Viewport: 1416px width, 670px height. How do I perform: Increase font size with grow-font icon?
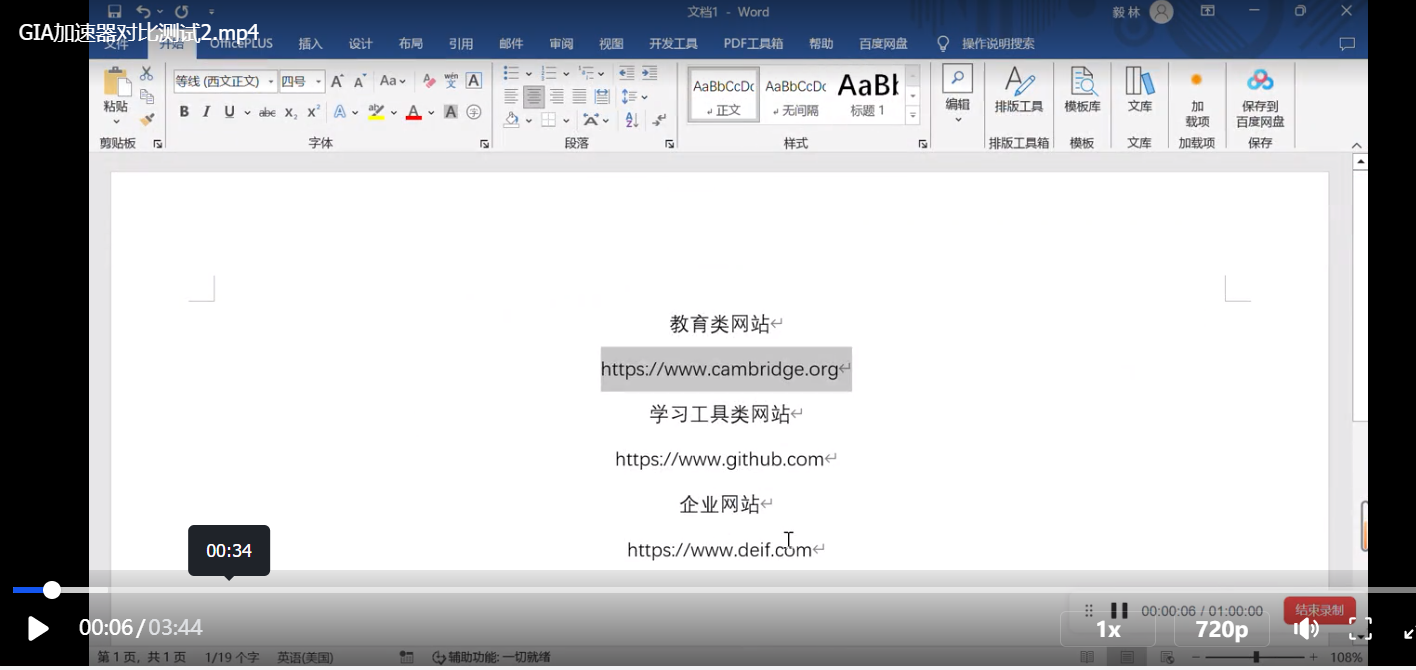337,81
